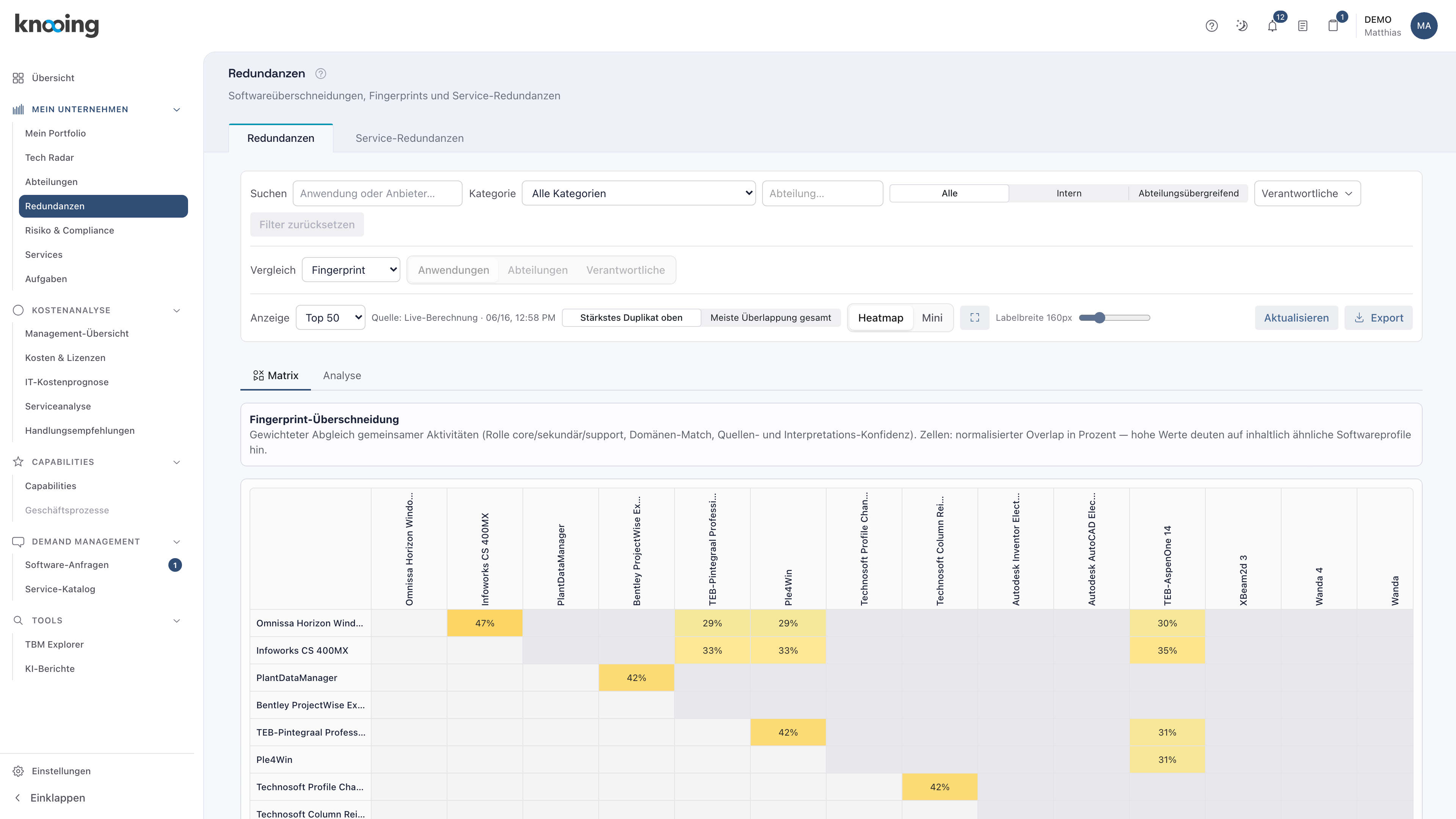Open the Vergleich Fingerprint dropdown
Screen dimensions: 1456x819
click(x=351, y=270)
